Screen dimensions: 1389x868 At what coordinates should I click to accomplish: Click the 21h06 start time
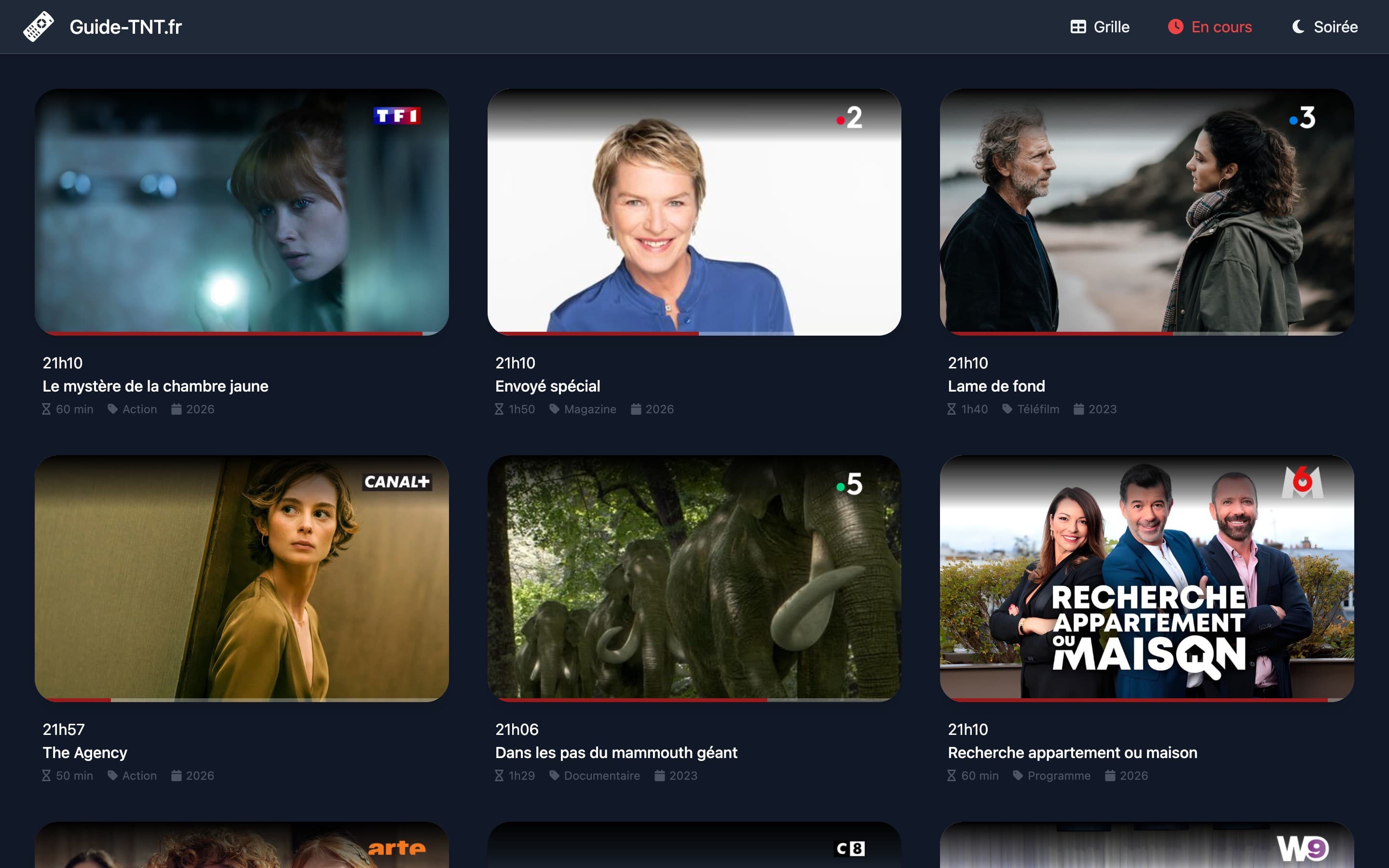[x=517, y=730]
